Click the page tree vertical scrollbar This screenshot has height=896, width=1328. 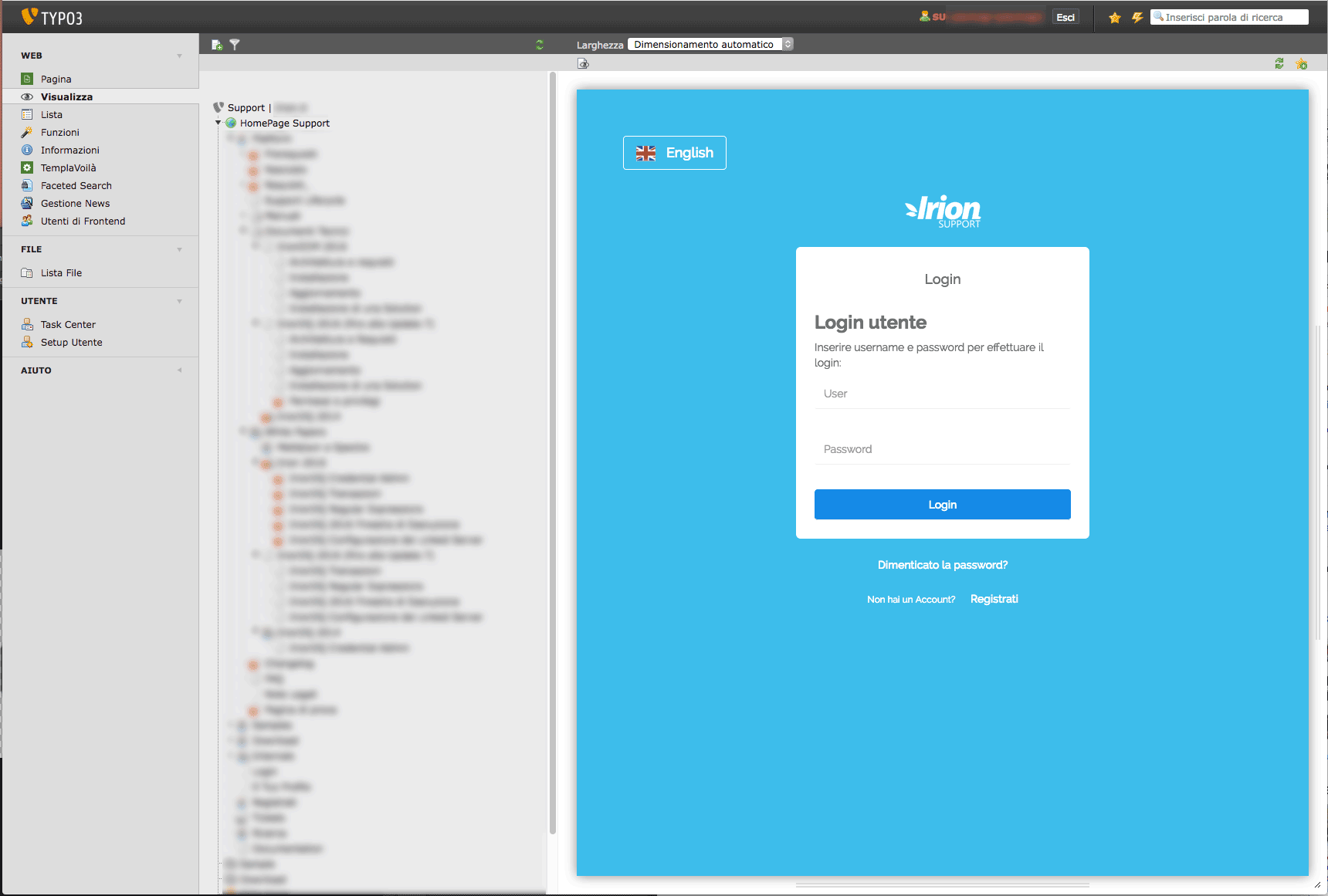pyautogui.click(x=553, y=453)
